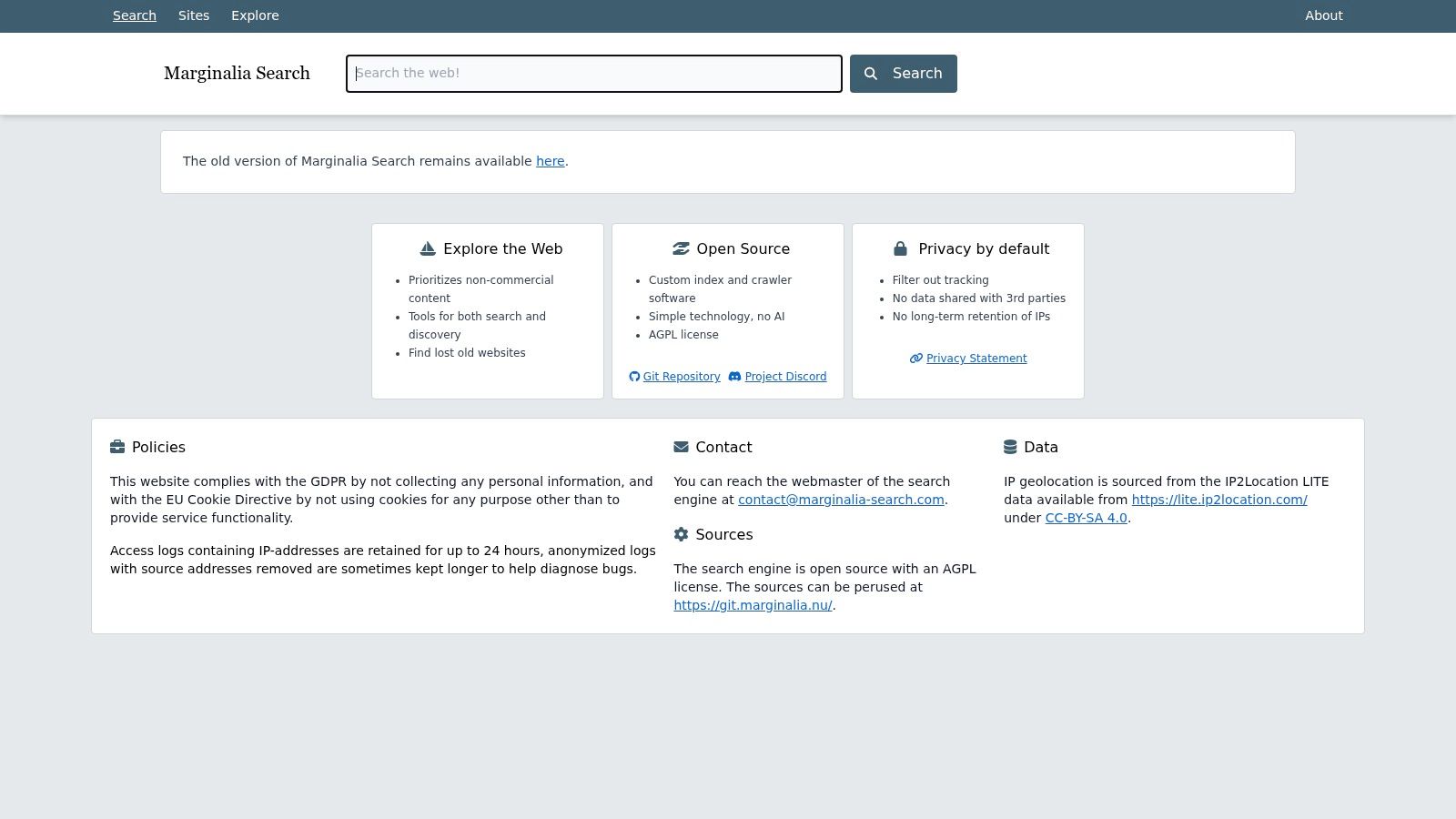Open the CC-BY-SA 4.0 license link
This screenshot has height=819, width=1456.
tap(1087, 518)
